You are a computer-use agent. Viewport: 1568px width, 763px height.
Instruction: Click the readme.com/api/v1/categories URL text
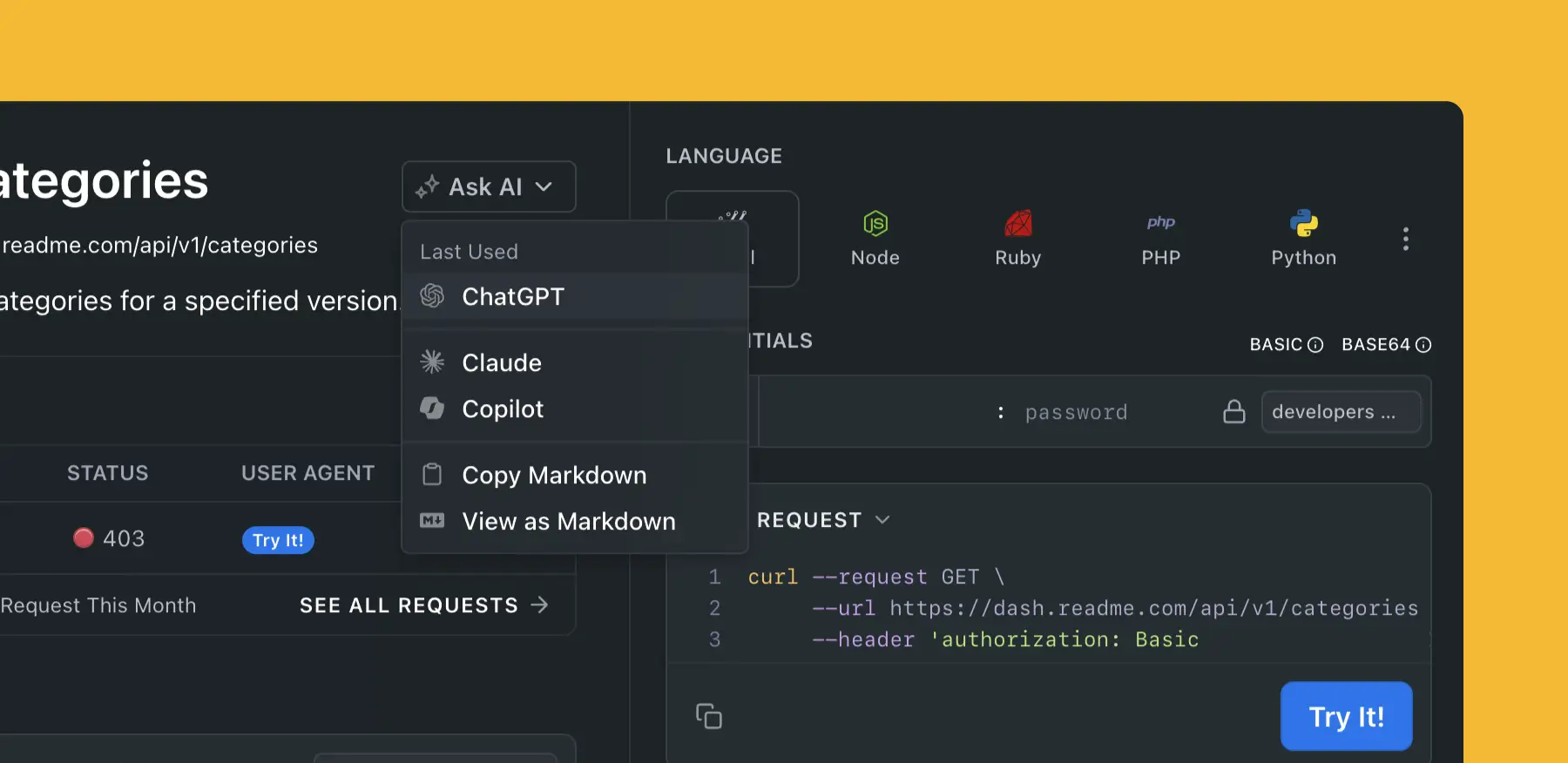[159, 246]
